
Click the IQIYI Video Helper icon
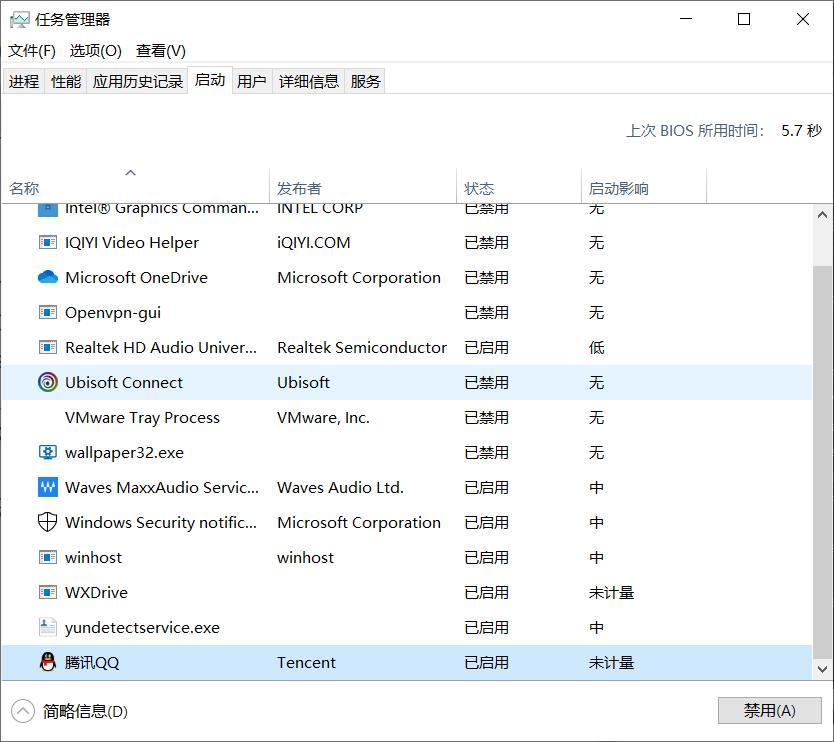point(47,243)
